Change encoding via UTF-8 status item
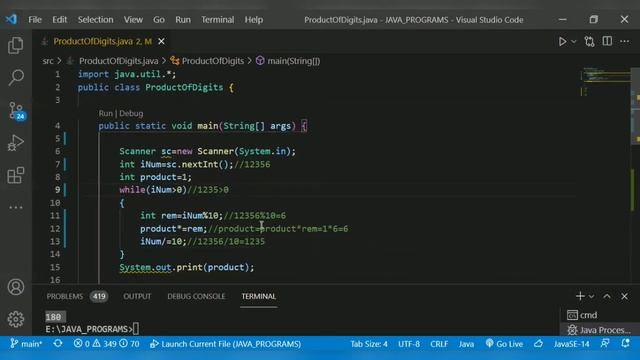The height and width of the screenshot is (360, 640). click(409, 344)
